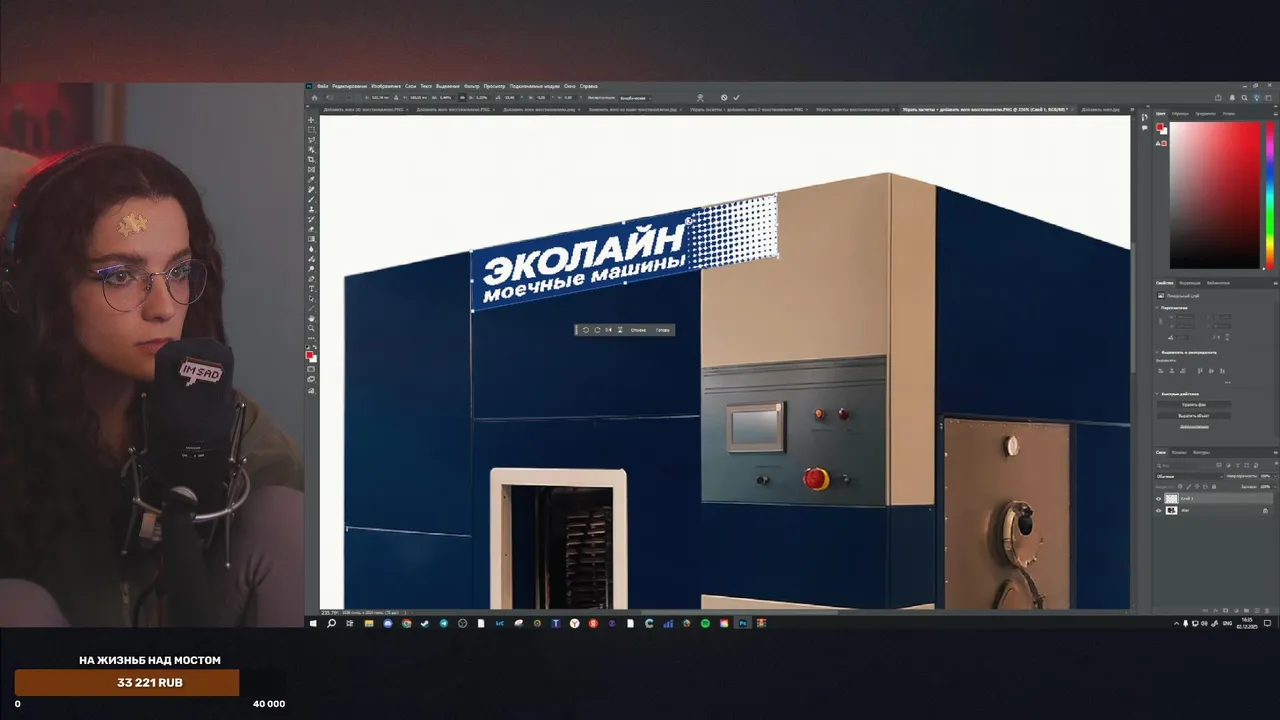Viewport: 1280px width, 720px height.
Task: Click the Выделить объект quick action button
Action: (1194, 415)
